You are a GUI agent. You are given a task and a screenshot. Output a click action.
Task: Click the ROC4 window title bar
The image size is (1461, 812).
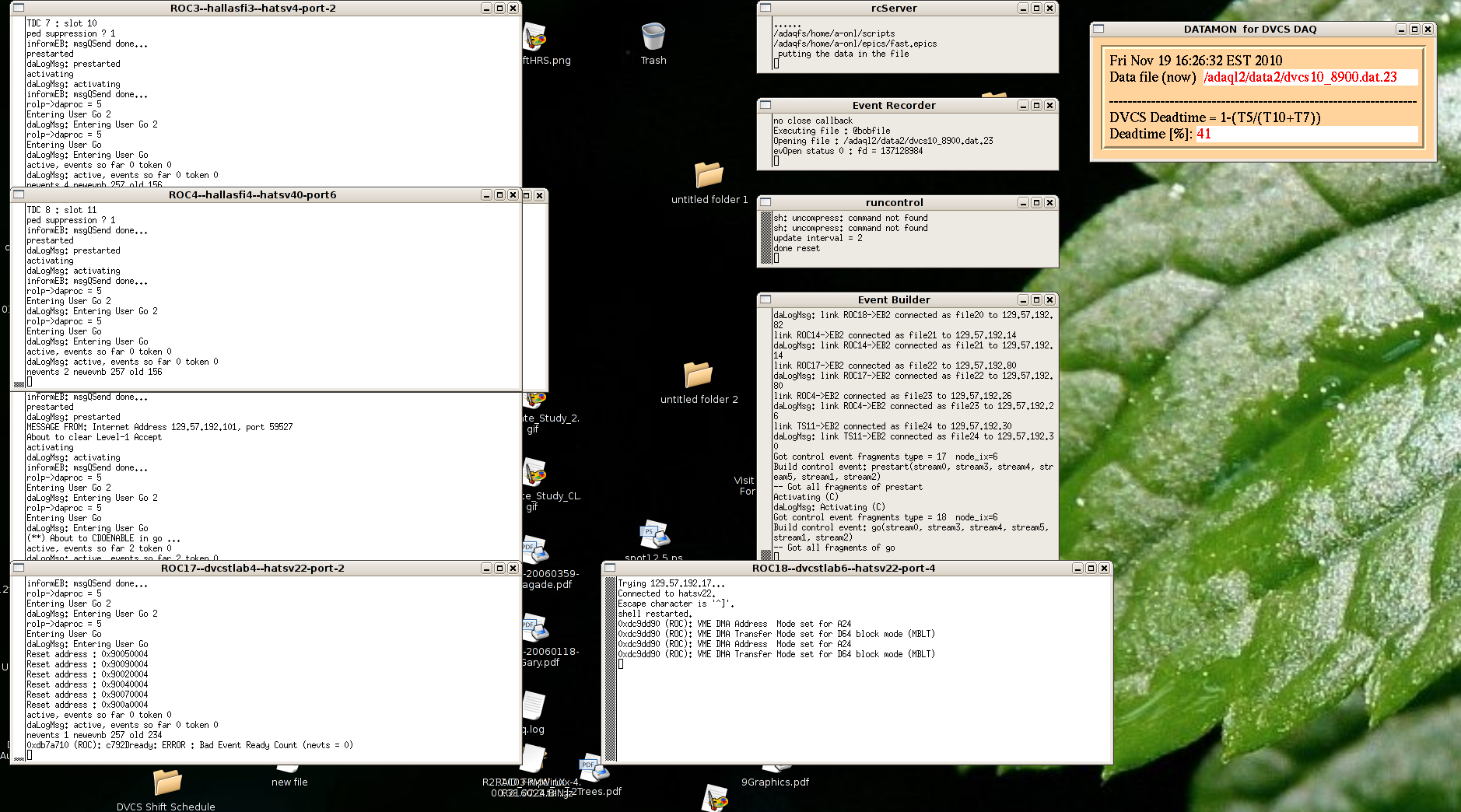tap(253, 194)
